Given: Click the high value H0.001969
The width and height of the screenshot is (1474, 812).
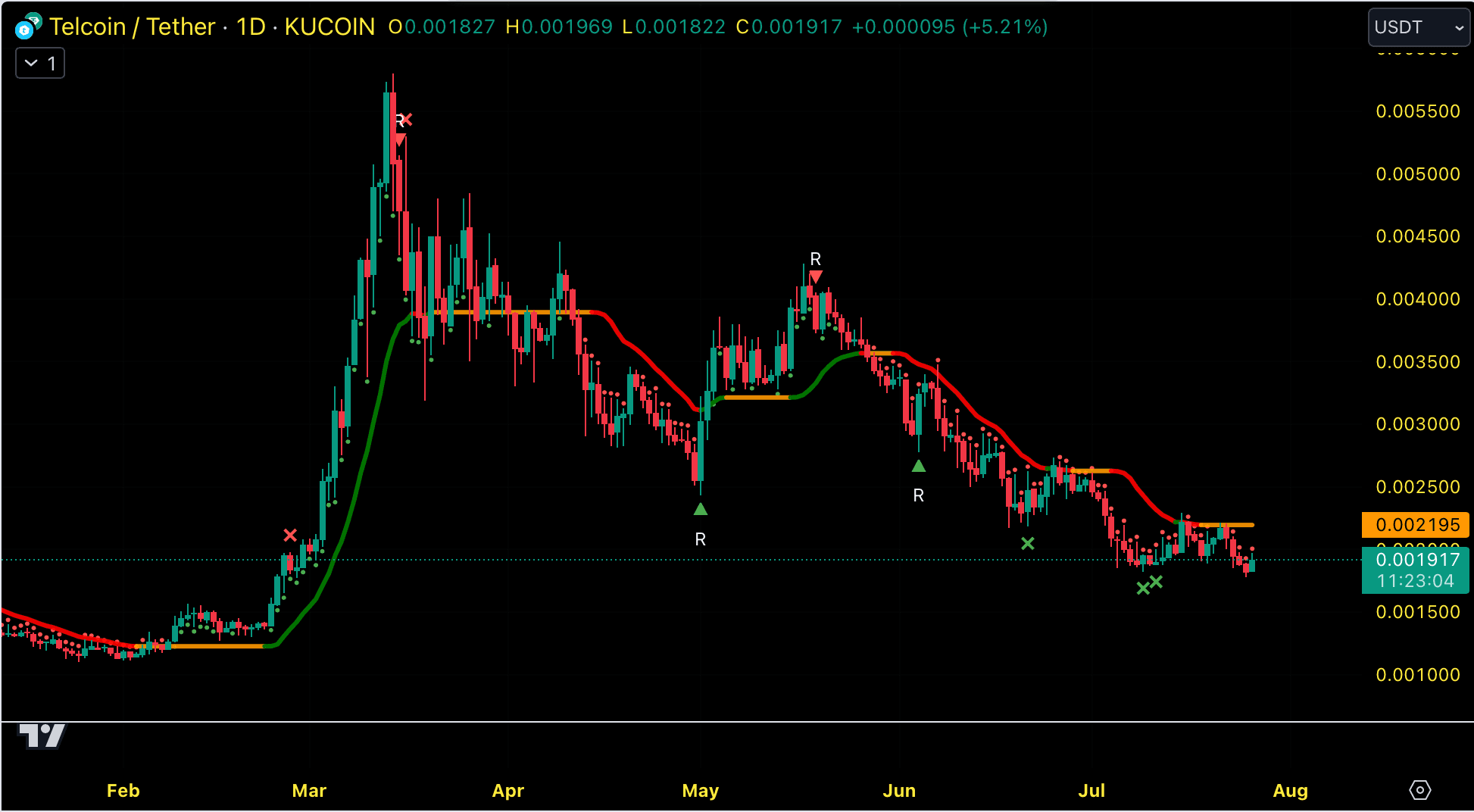Looking at the screenshot, I should (559, 27).
